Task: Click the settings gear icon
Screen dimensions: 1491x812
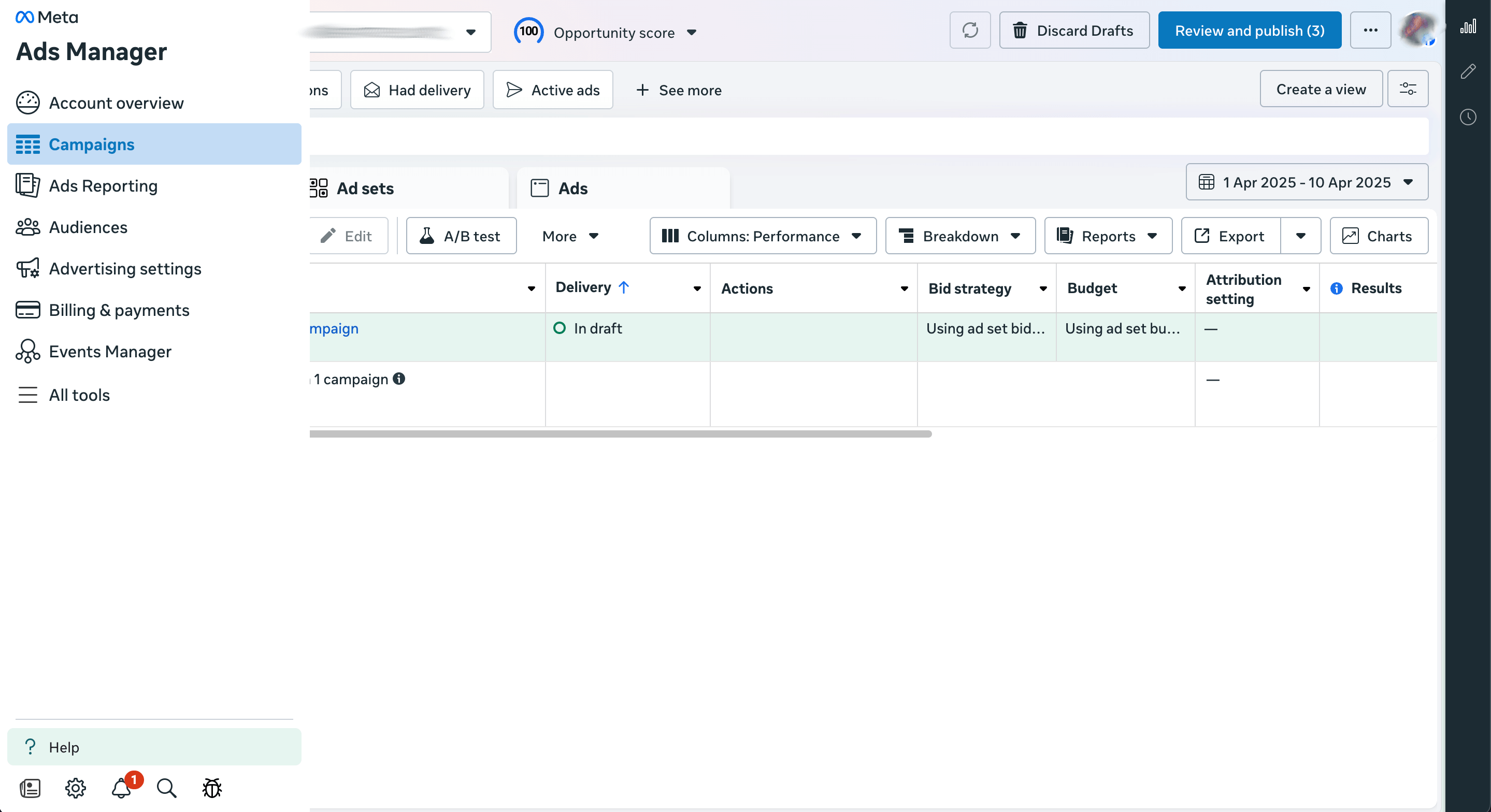Action: pyautogui.click(x=75, y=788)
